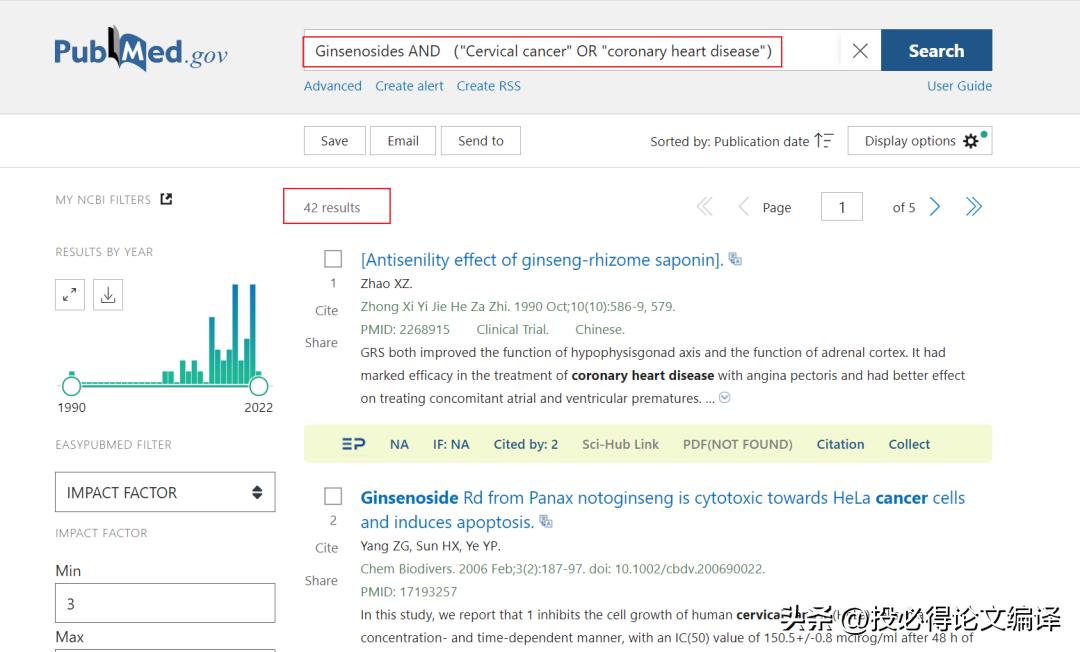Click the Save results button
The height and width of the screenshot is (652, 1080).
click(x=334, y=140)
